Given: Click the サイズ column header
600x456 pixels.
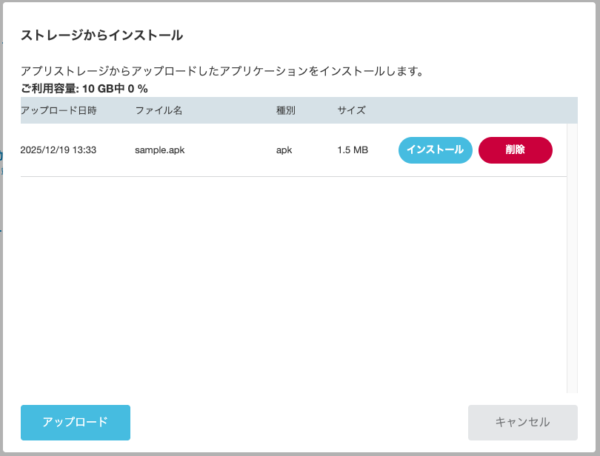Looking at the screenshot, I should coord(351,110).
